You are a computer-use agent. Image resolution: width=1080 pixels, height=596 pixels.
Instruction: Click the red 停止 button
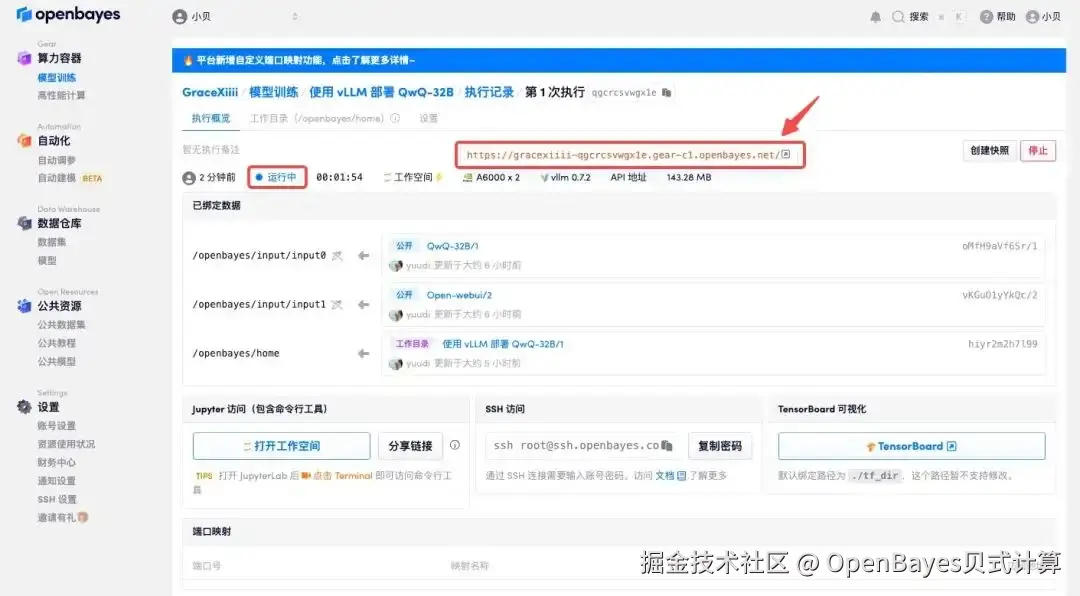pos(1037,151)
